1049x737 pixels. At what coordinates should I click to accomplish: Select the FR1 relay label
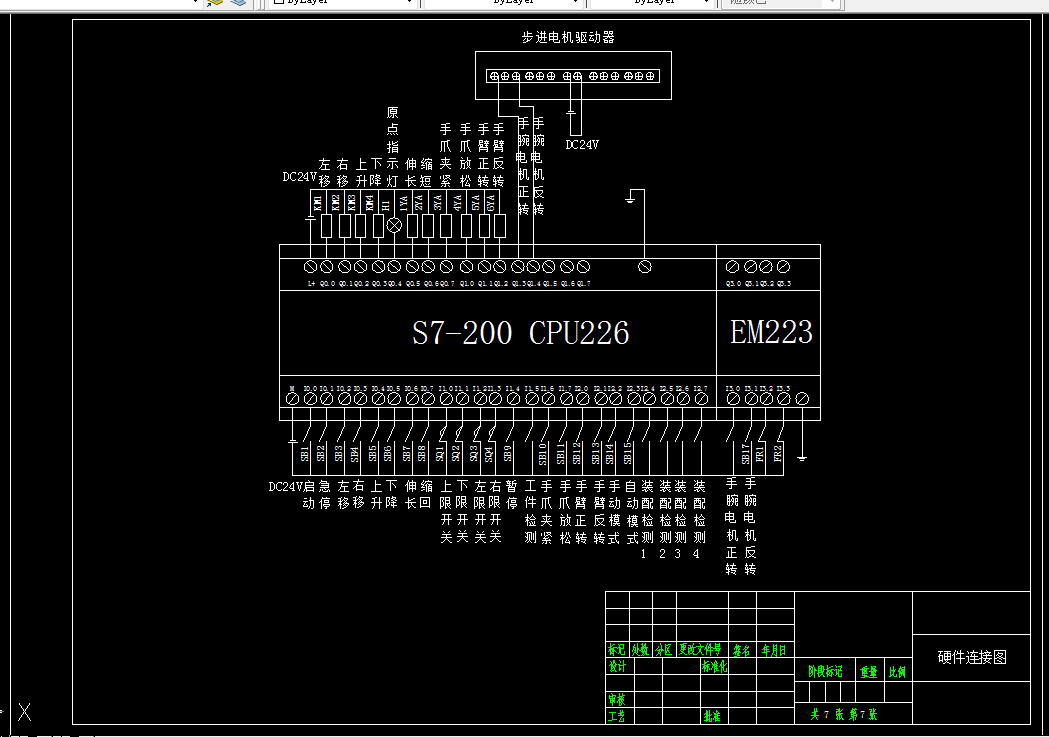point(760,454)
